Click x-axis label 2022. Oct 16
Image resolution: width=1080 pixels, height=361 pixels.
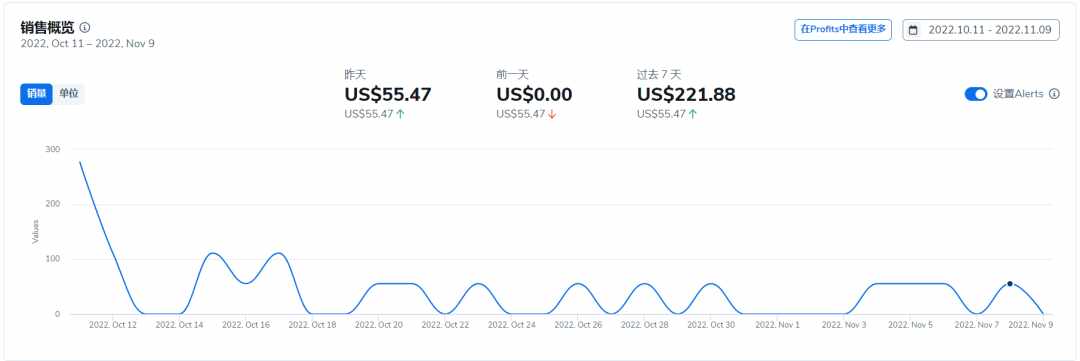tap(246, 324)
